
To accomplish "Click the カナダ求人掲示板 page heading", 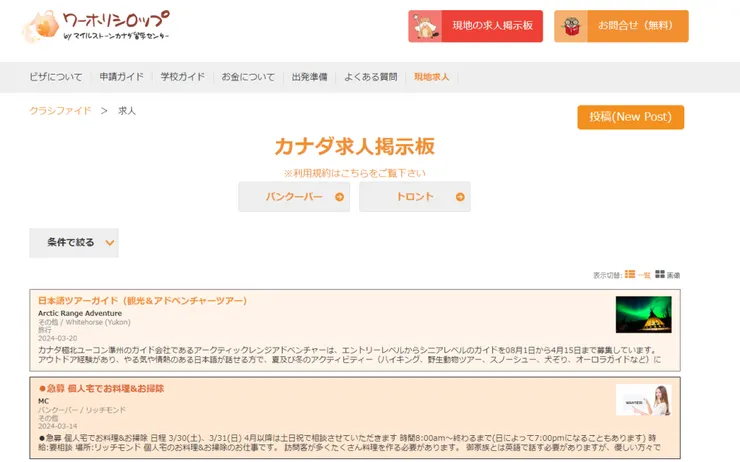I will [x=354, y=146].
